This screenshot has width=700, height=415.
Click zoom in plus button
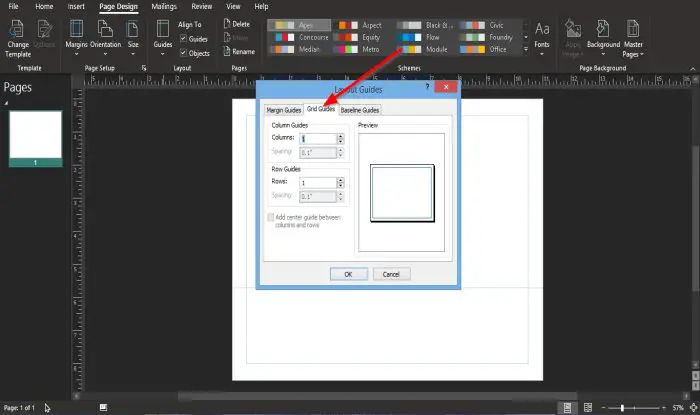tap(664, 408)
